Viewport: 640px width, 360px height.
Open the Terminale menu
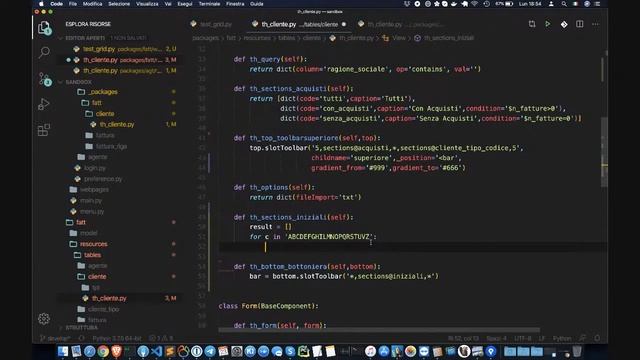coord(209,4)
